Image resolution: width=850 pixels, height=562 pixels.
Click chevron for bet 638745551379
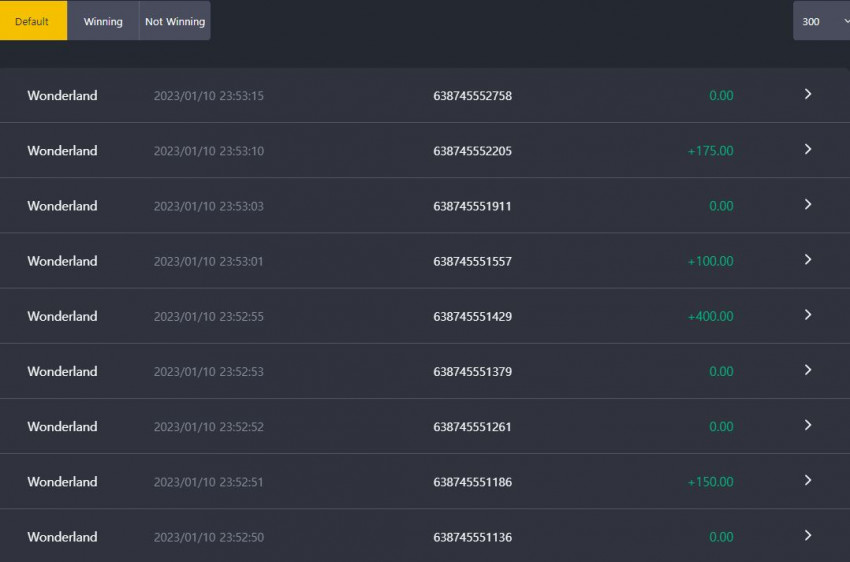[x=808, y=370]
